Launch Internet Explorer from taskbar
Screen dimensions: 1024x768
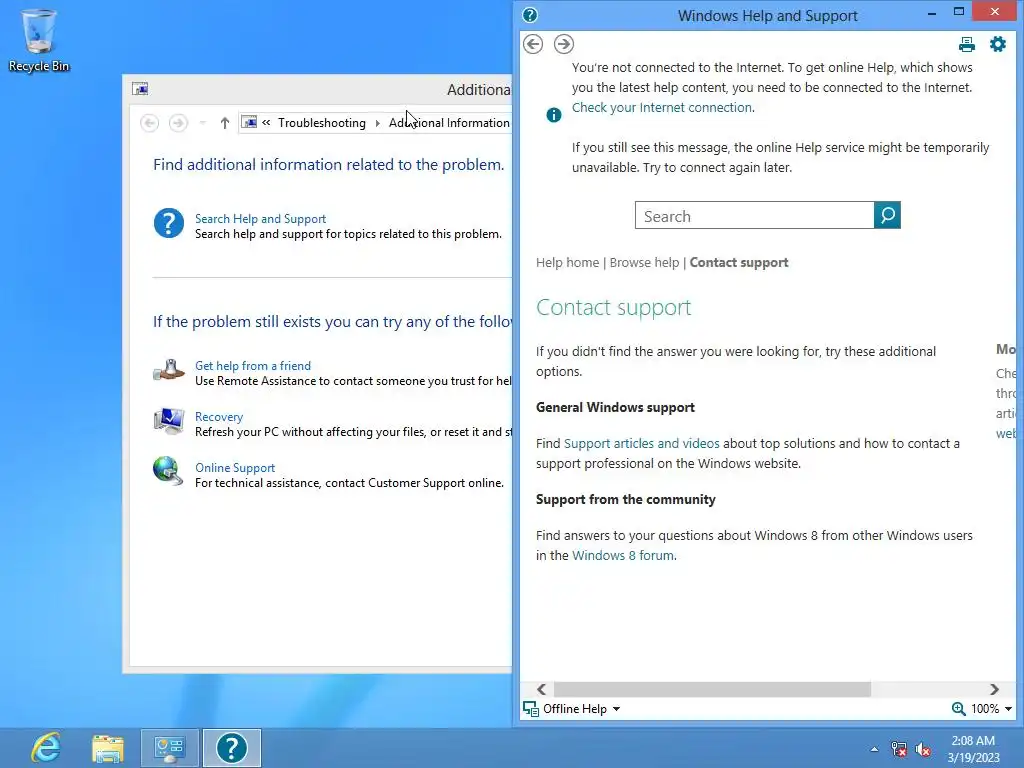46,748
